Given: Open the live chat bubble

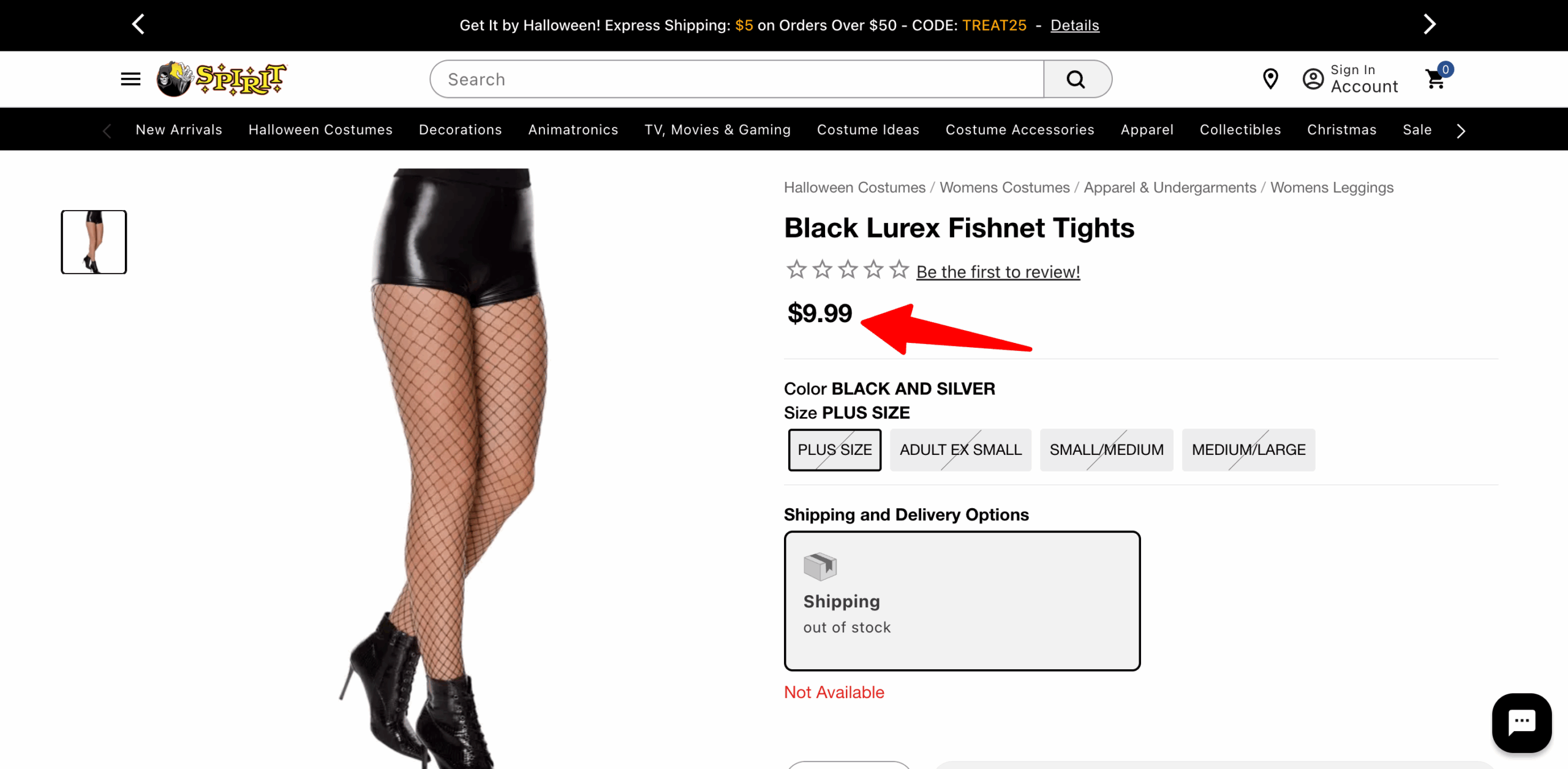Looking at the screenshot, I should 1521,722.
